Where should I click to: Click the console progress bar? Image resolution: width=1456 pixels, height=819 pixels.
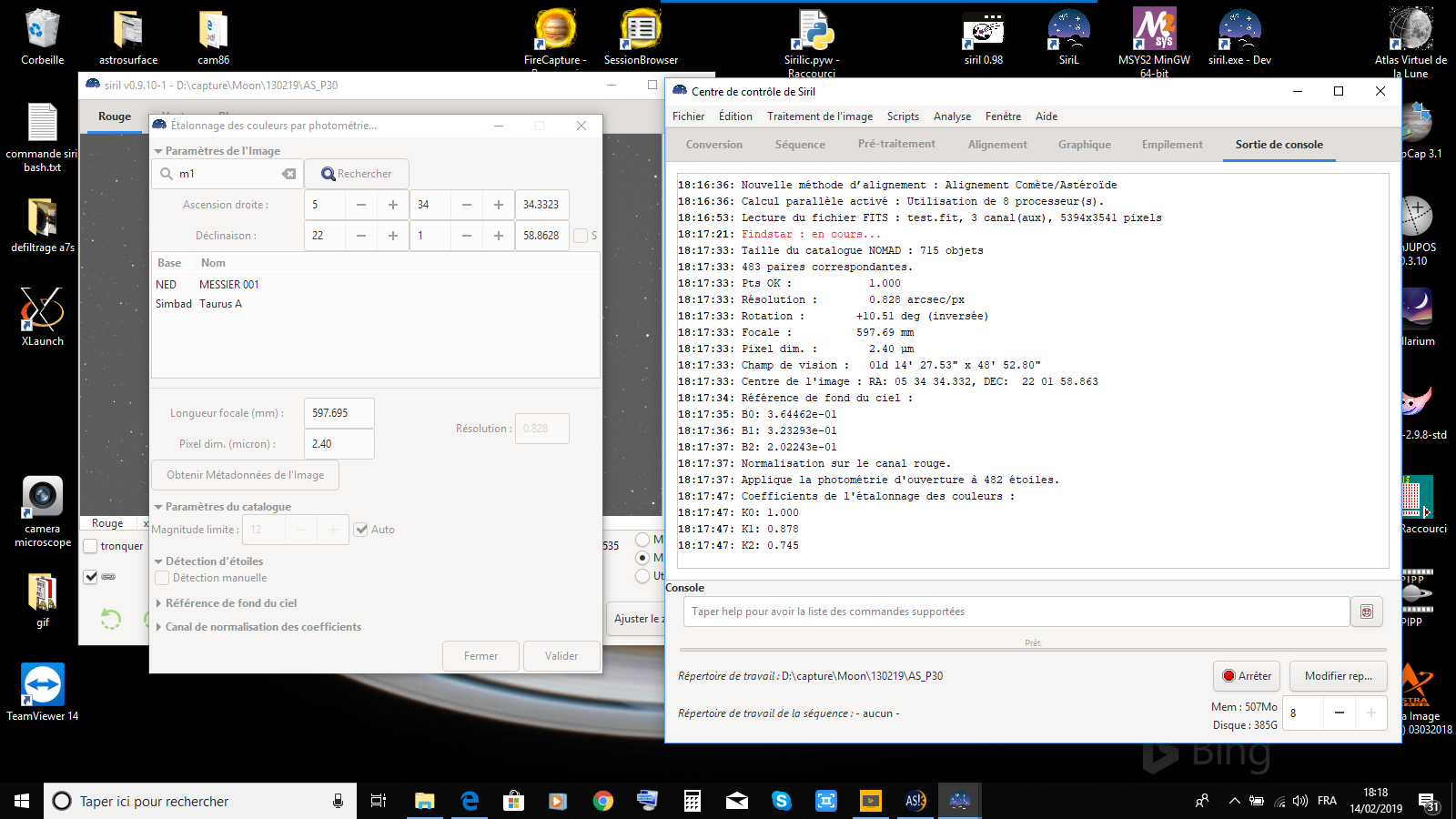pos(1033,649)
